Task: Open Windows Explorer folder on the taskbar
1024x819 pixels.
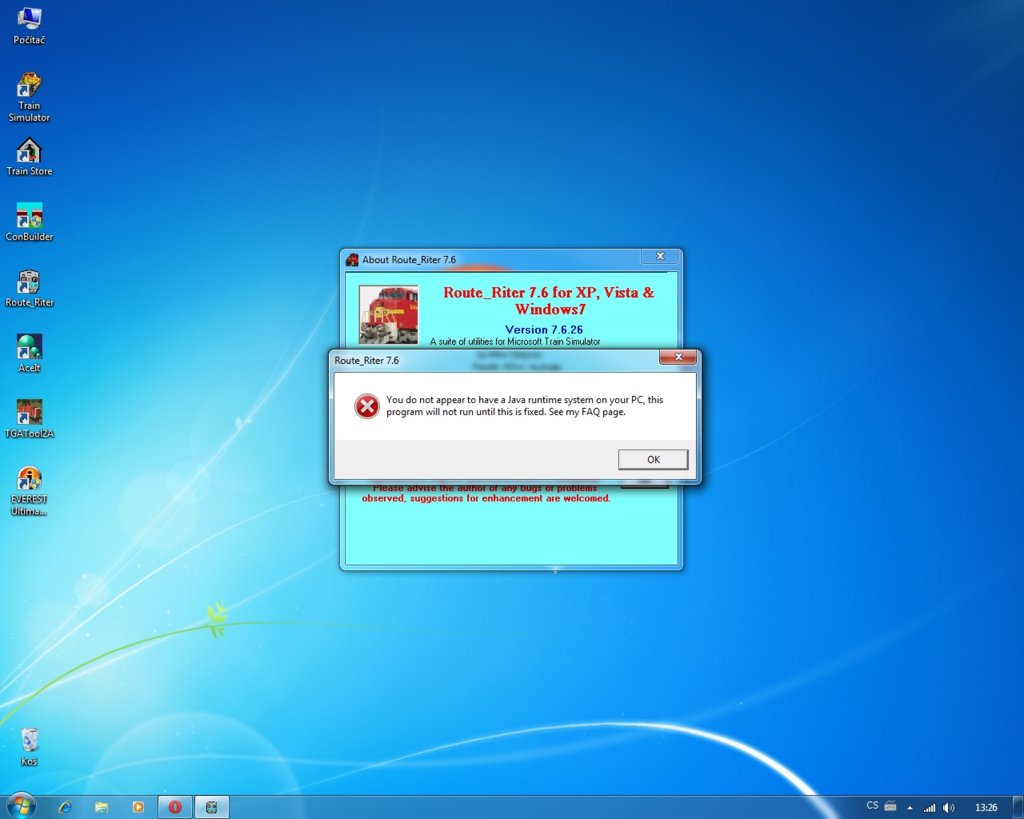Action: point(101,806)
